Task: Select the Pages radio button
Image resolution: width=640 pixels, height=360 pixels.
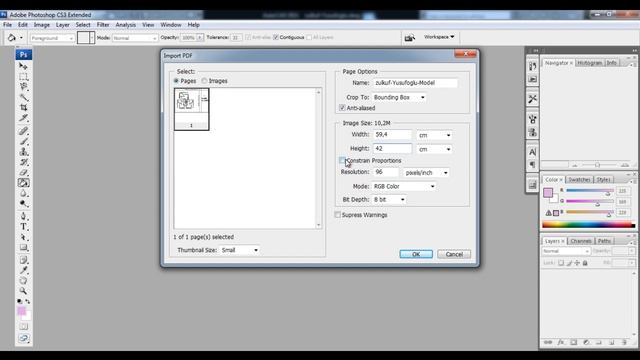Action: tap(176, 81)
